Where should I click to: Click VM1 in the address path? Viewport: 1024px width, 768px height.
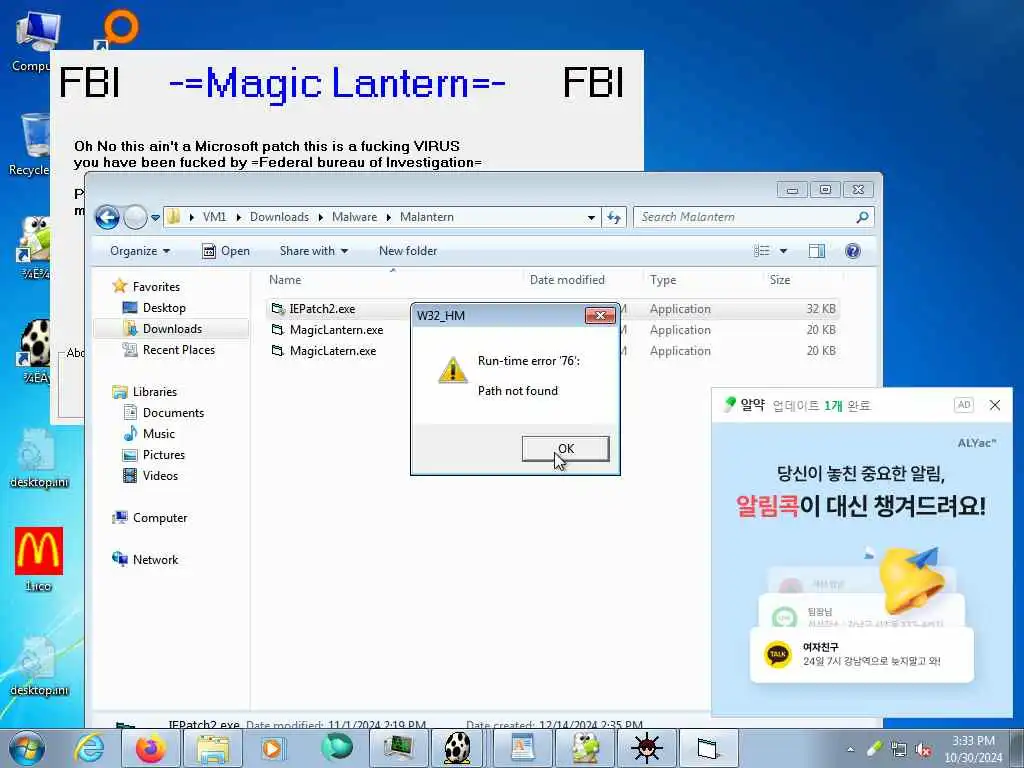click(214, 217)
